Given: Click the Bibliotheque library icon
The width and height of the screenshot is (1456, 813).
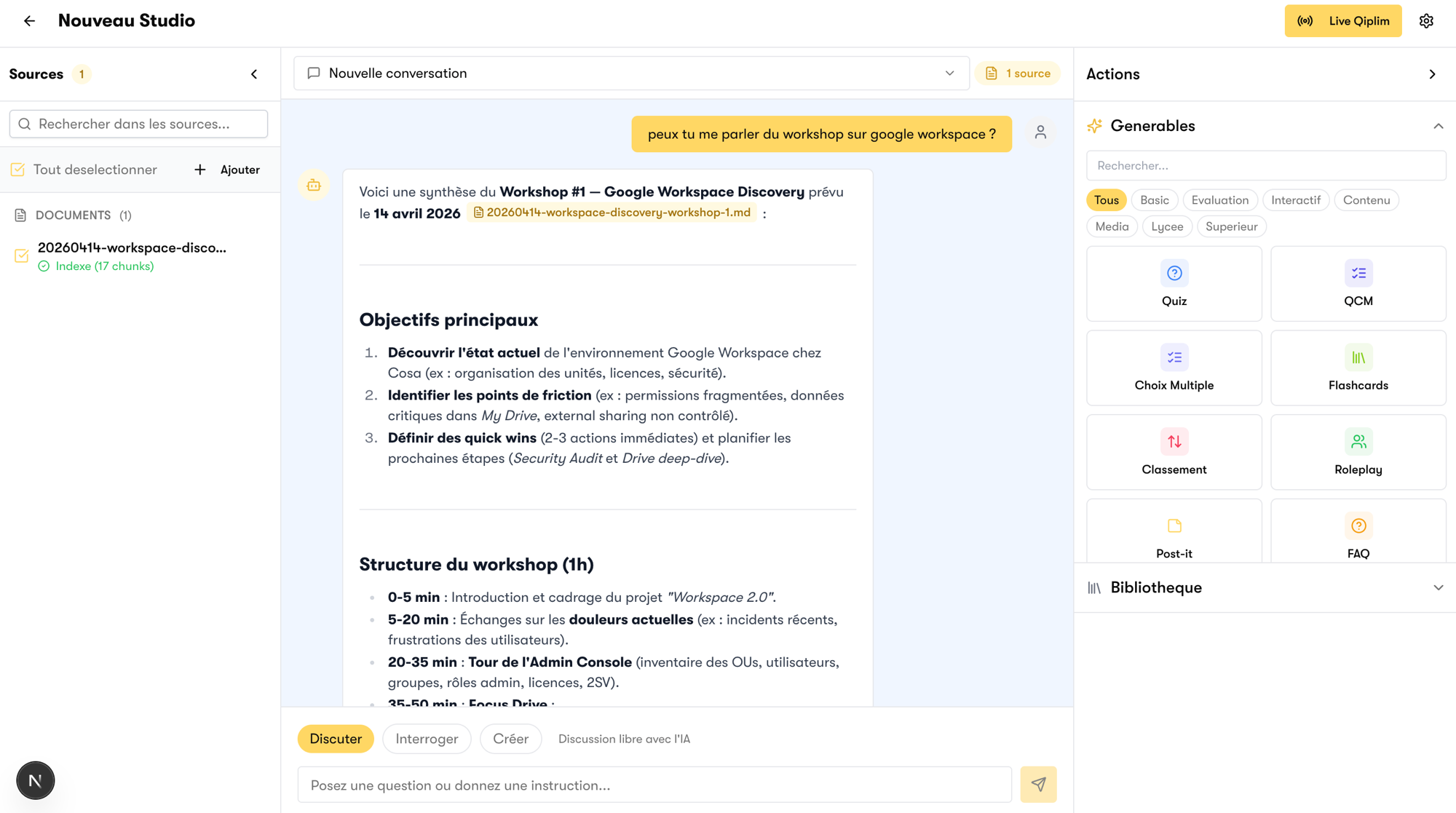Looking at the screenshot, I should pyautogui.click(x=1094, y=587).
